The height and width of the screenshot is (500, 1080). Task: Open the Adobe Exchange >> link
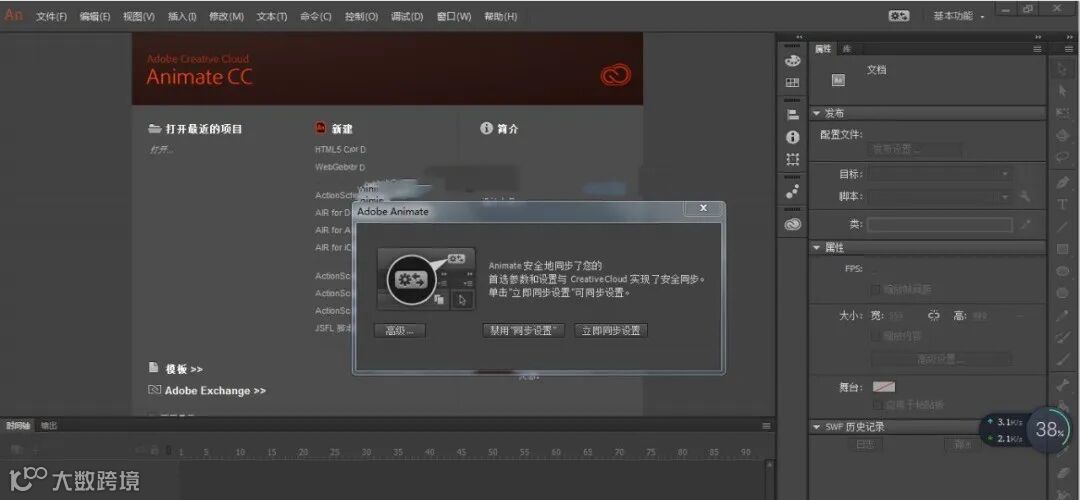tap(215, 390)
